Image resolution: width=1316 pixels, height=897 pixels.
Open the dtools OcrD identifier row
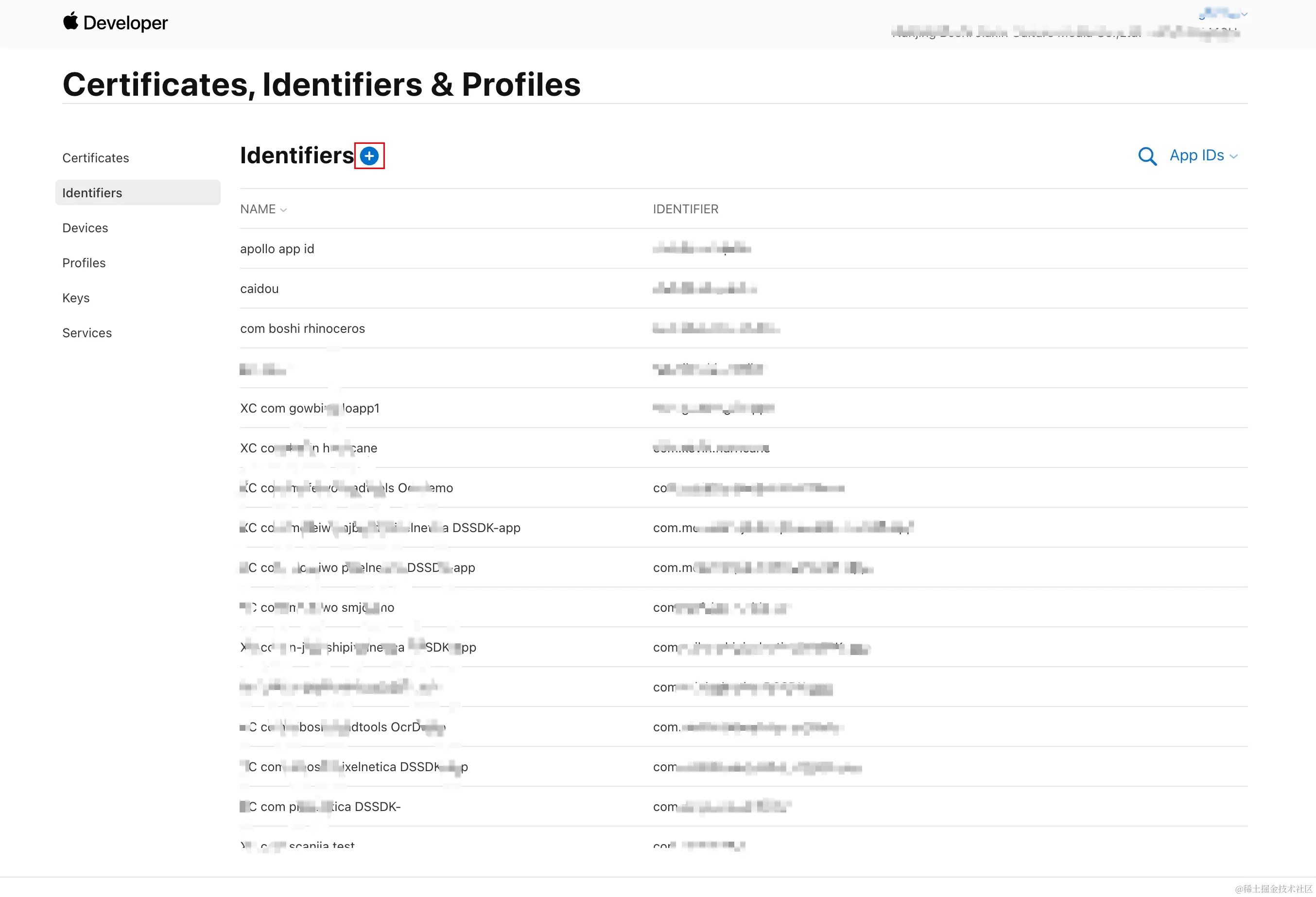pyautogui.click(x=343, y=727)
